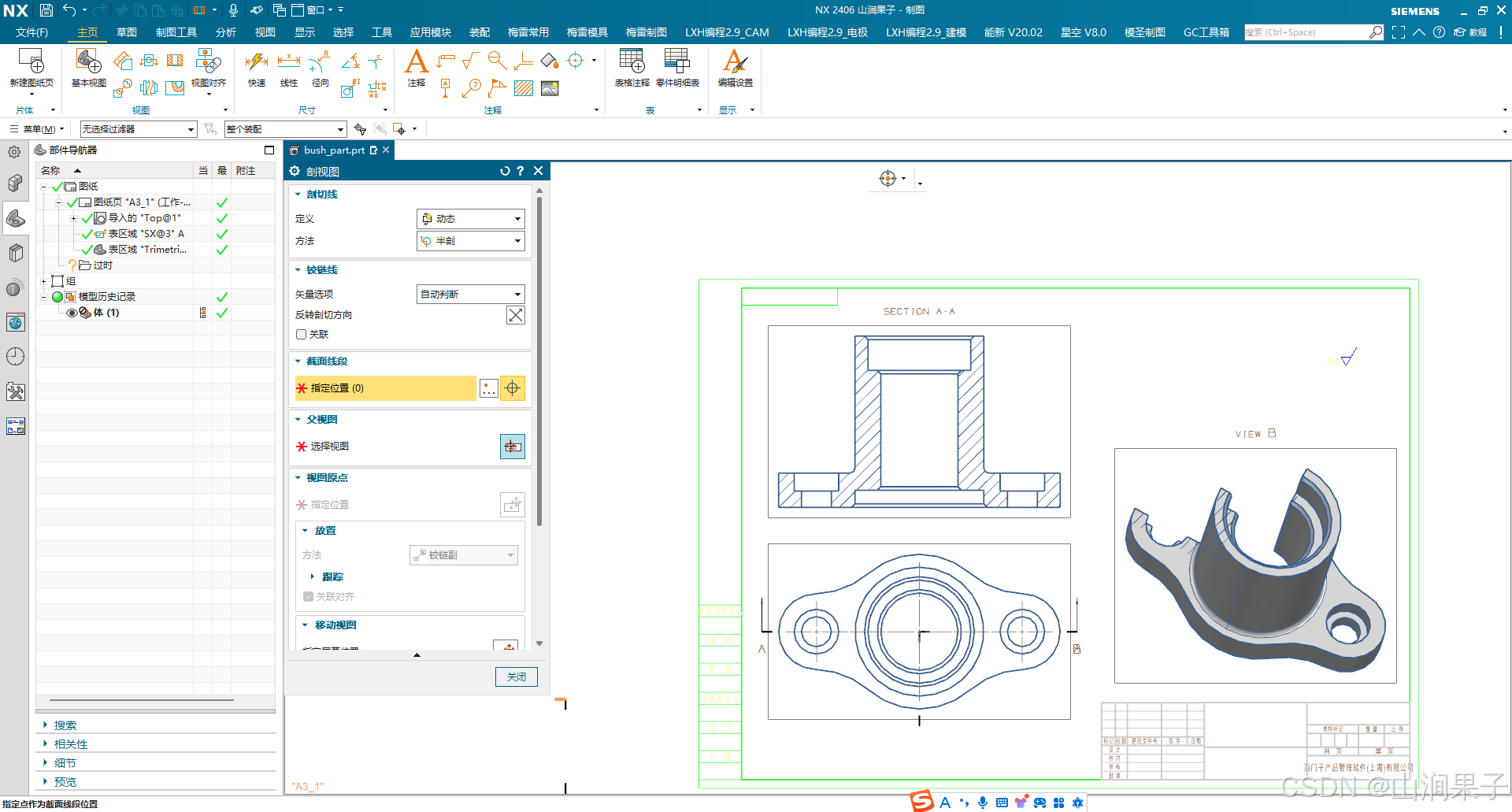Open the 矢量选项 dropdown showing 自动判断

pos(470,295)
